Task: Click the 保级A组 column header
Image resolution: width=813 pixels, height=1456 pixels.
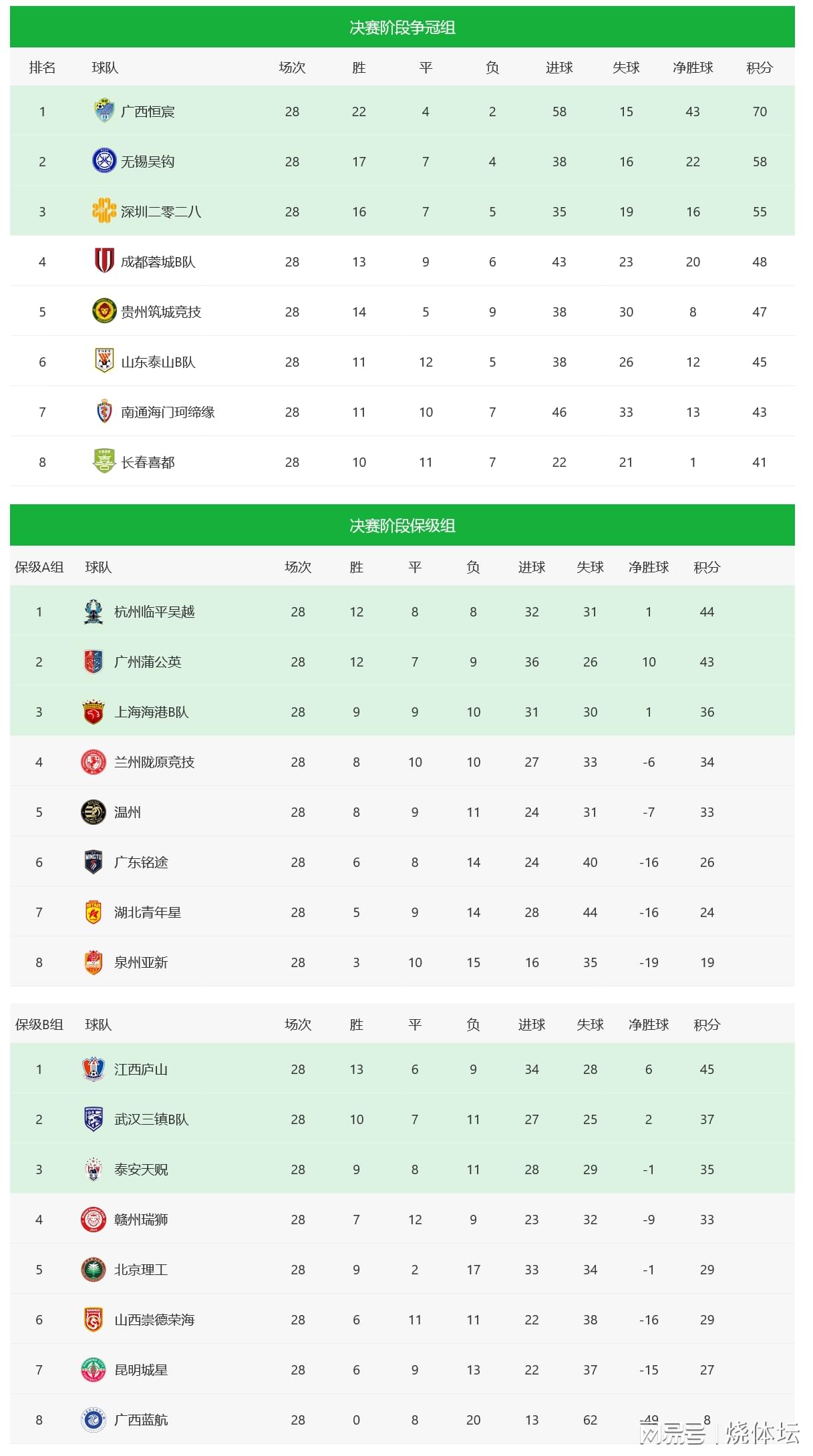Action: click(39, 567)
